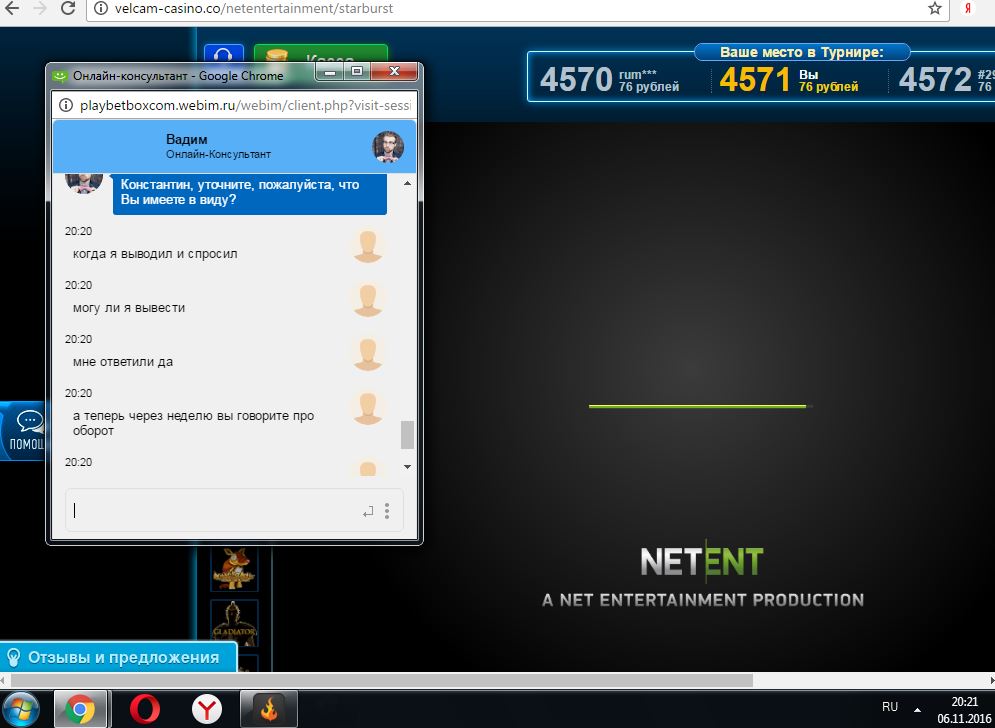Open Отзывы и предложения feedback tab
This screenshot has height=728, width=995.
click(118, 657)
